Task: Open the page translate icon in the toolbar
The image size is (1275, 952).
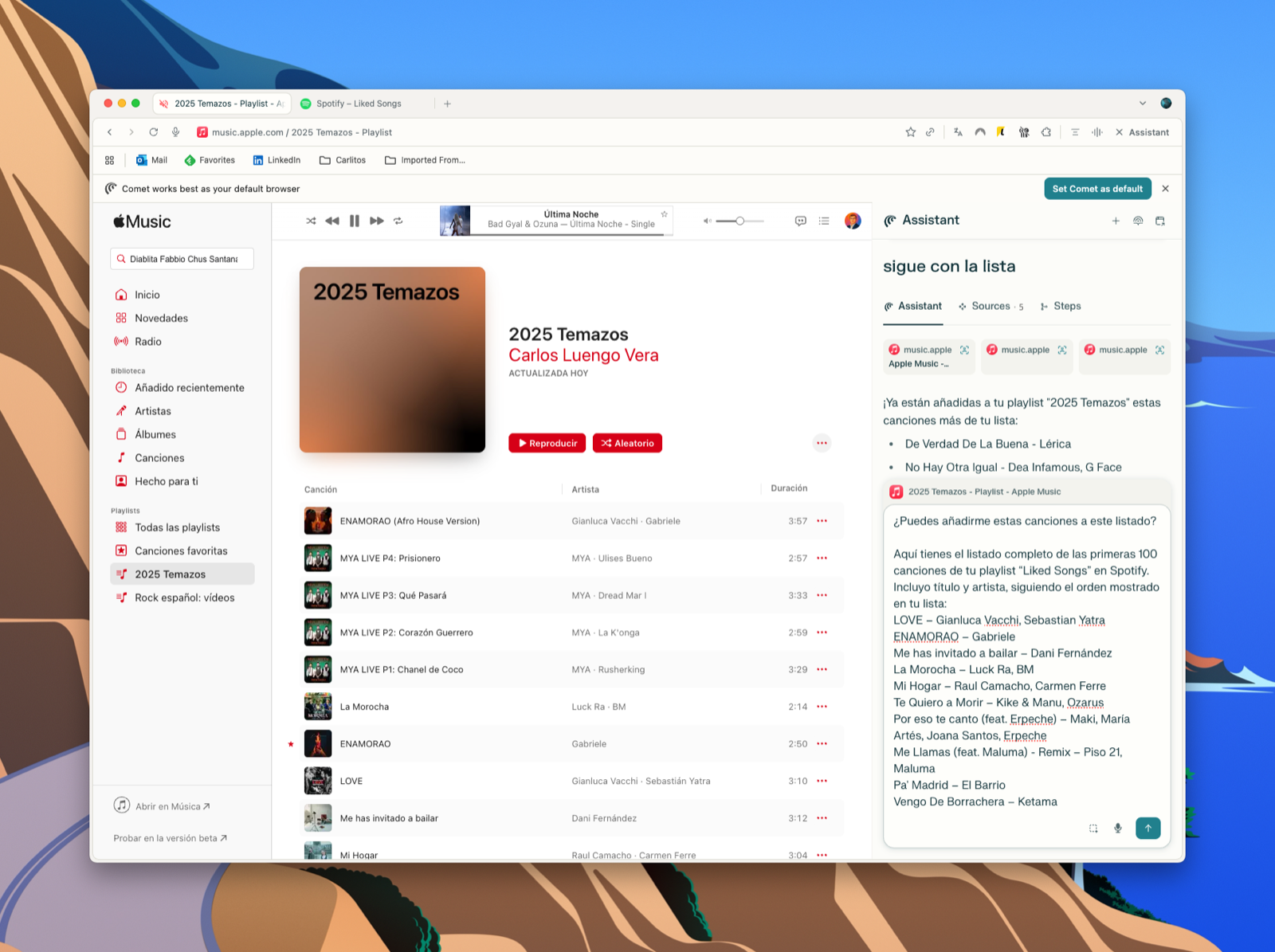Action: (x=957, y=132)
